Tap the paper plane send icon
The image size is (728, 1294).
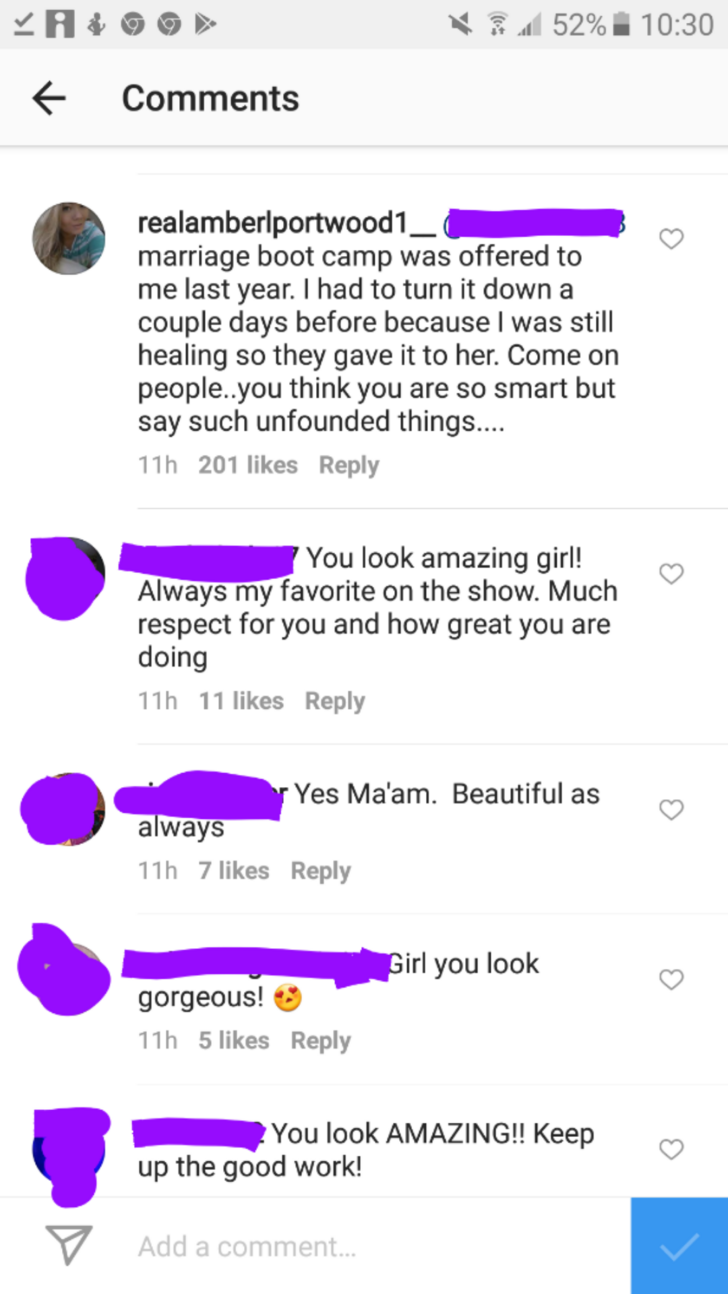(69, 1246)
